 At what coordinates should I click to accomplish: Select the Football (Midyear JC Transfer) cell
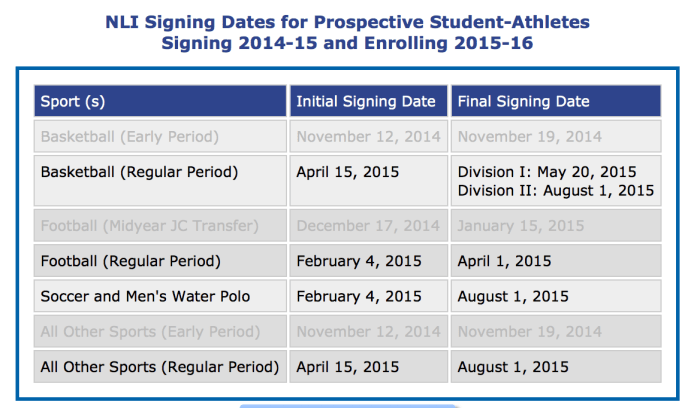pyautogui.click(x=149, y=226)
